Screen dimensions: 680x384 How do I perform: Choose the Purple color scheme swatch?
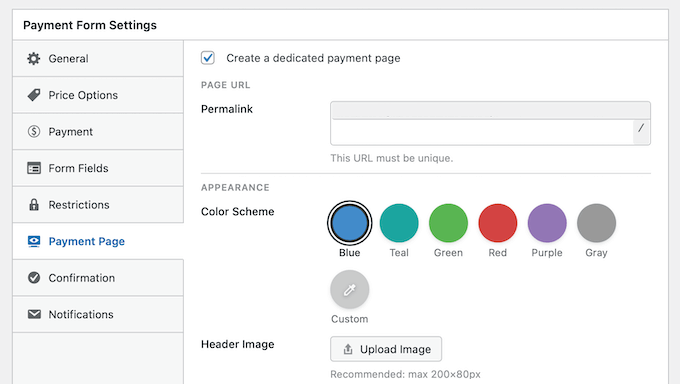click(547, 223)
